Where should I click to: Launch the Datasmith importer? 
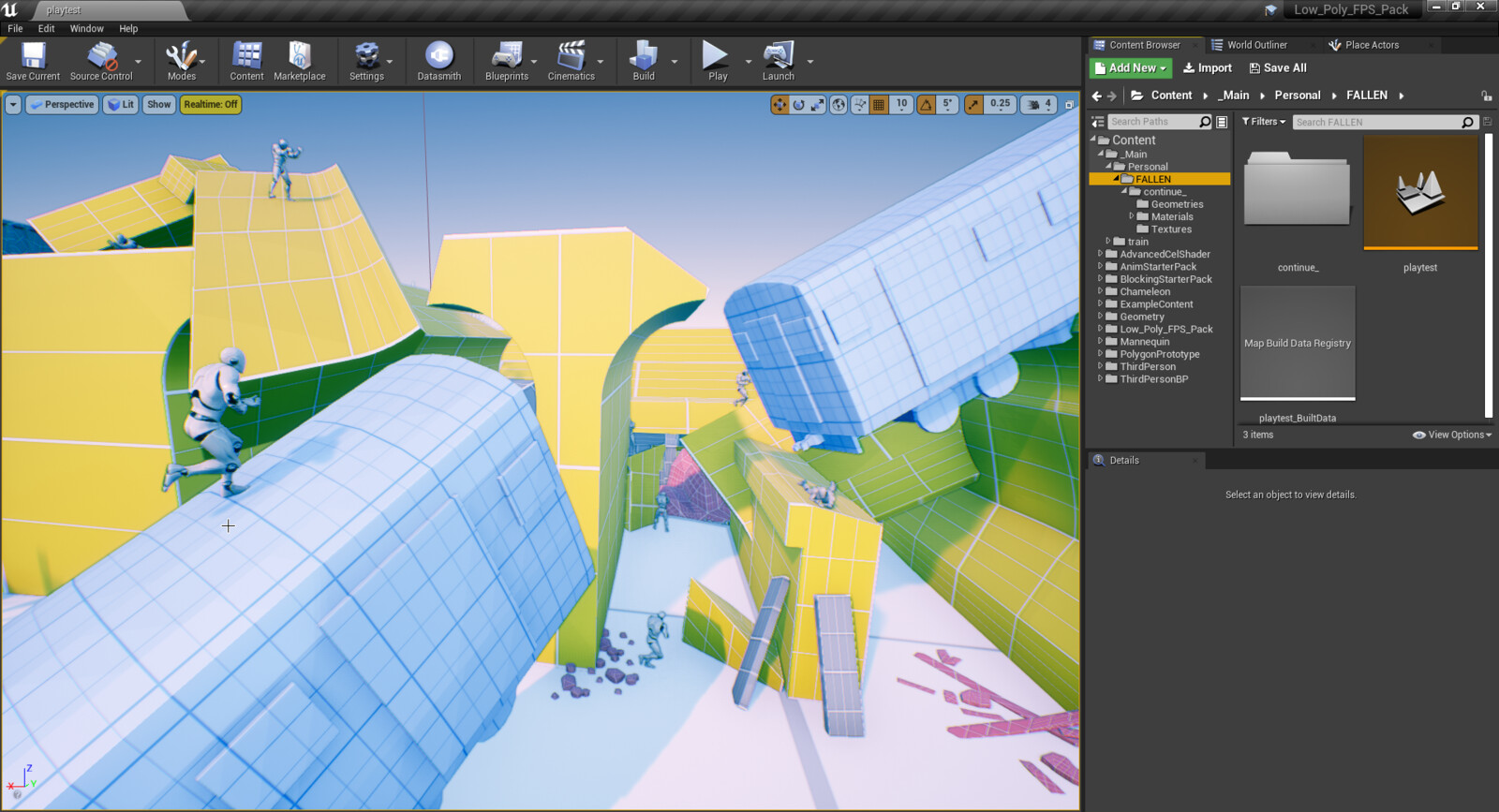[438, 62]
